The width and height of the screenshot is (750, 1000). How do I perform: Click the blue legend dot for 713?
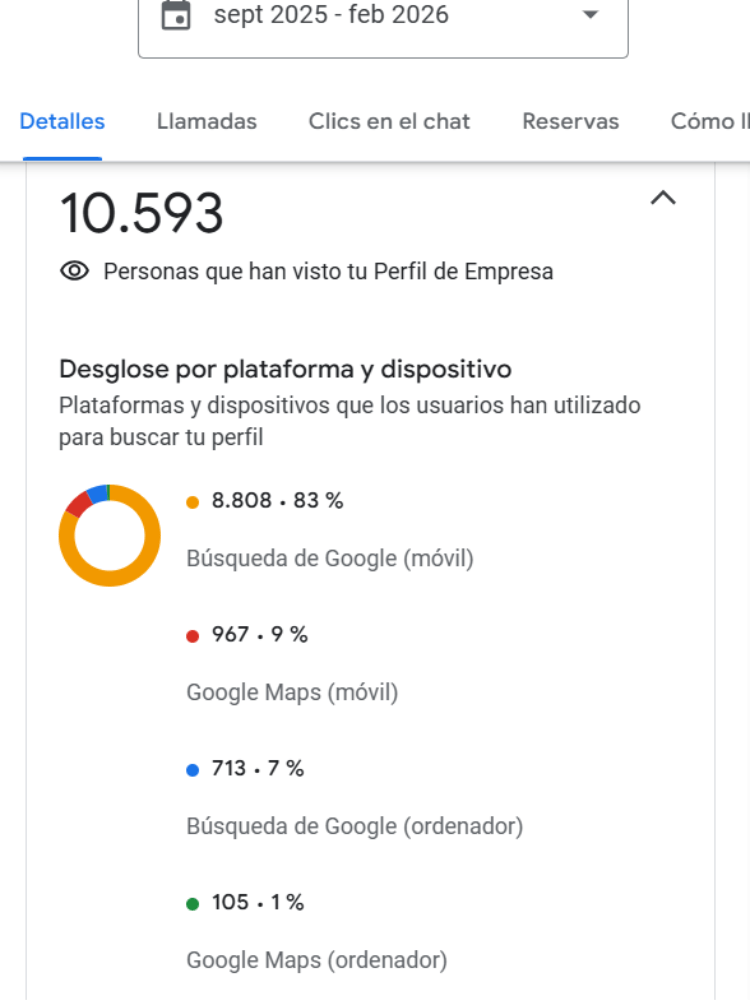click(x=193, y=770)
